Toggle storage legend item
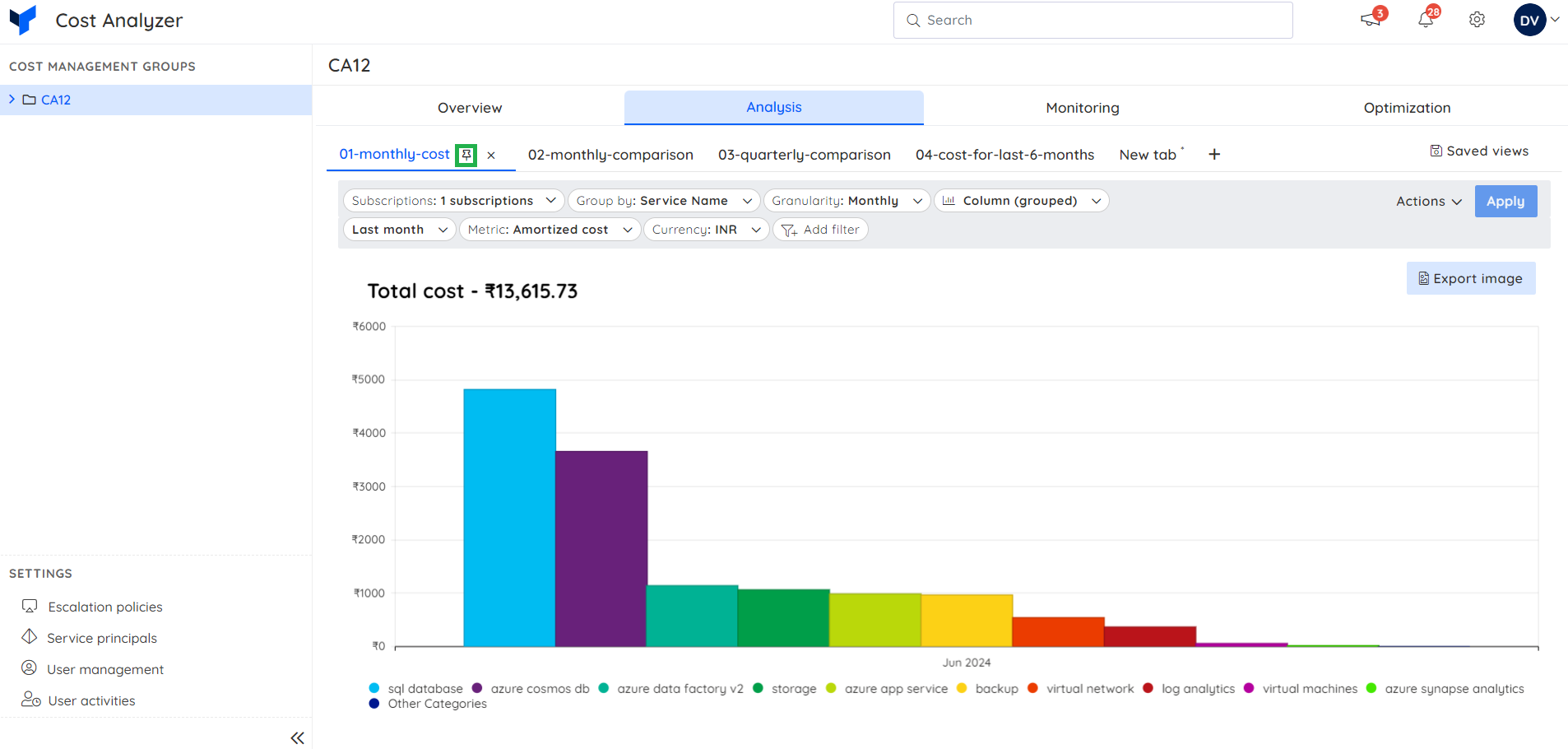 pos(785,689)
